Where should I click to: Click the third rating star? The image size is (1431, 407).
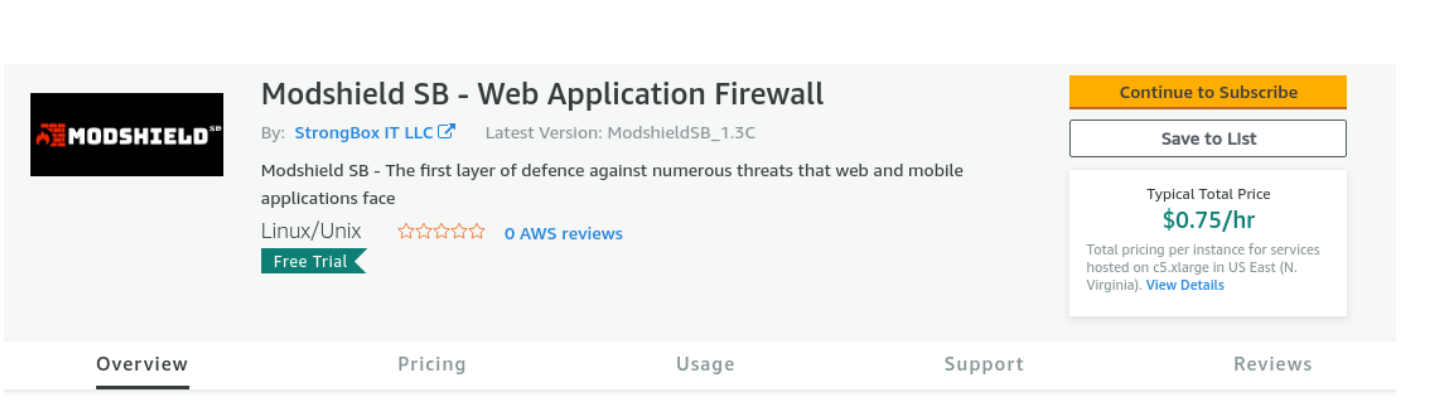pos(441,232)
